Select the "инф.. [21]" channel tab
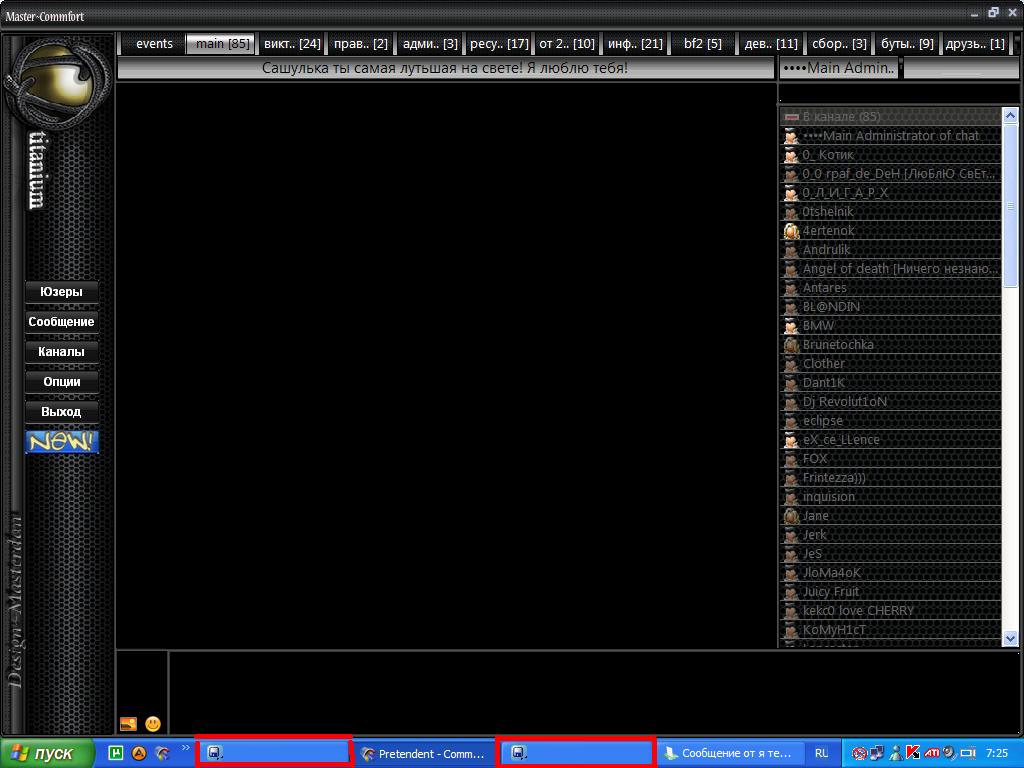This screenshot has height=768, width=1024. pos(635,44)
